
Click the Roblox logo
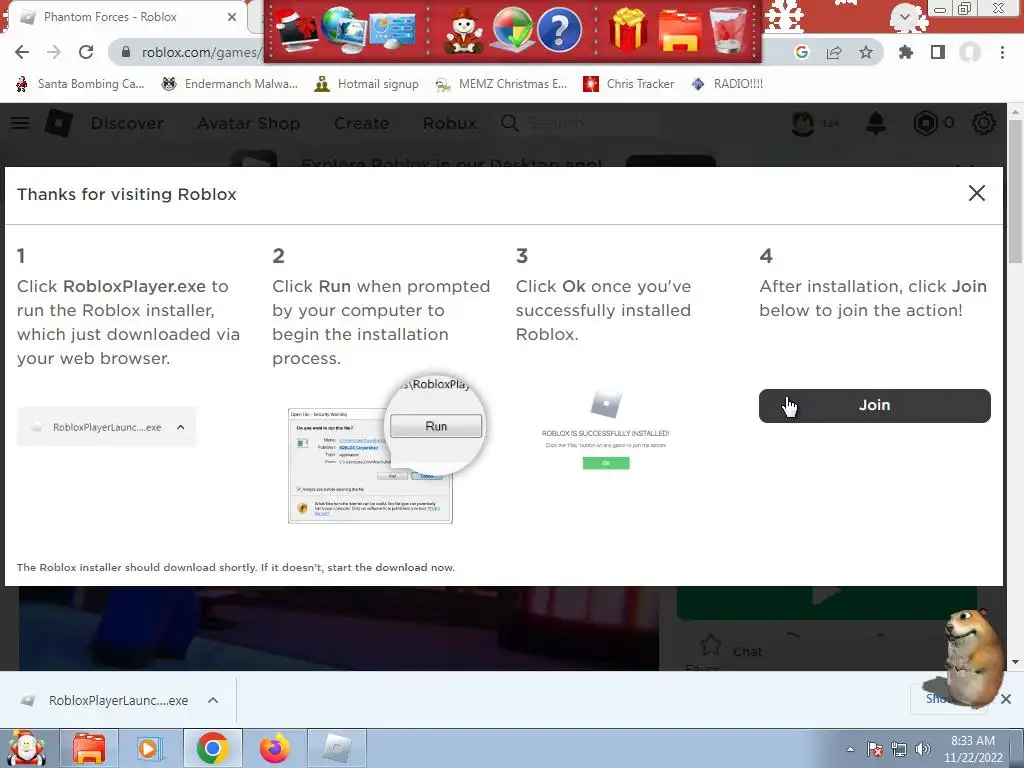(x=58, y=123)
